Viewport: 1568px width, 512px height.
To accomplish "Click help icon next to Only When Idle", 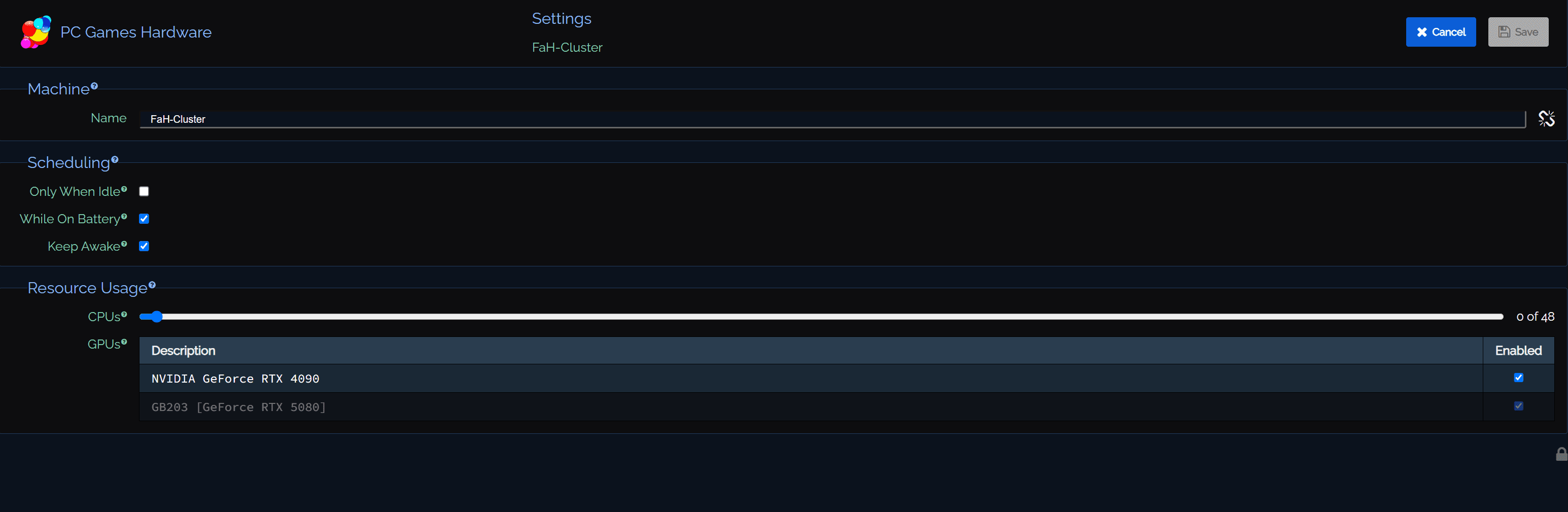I will [x=124, y=189].
